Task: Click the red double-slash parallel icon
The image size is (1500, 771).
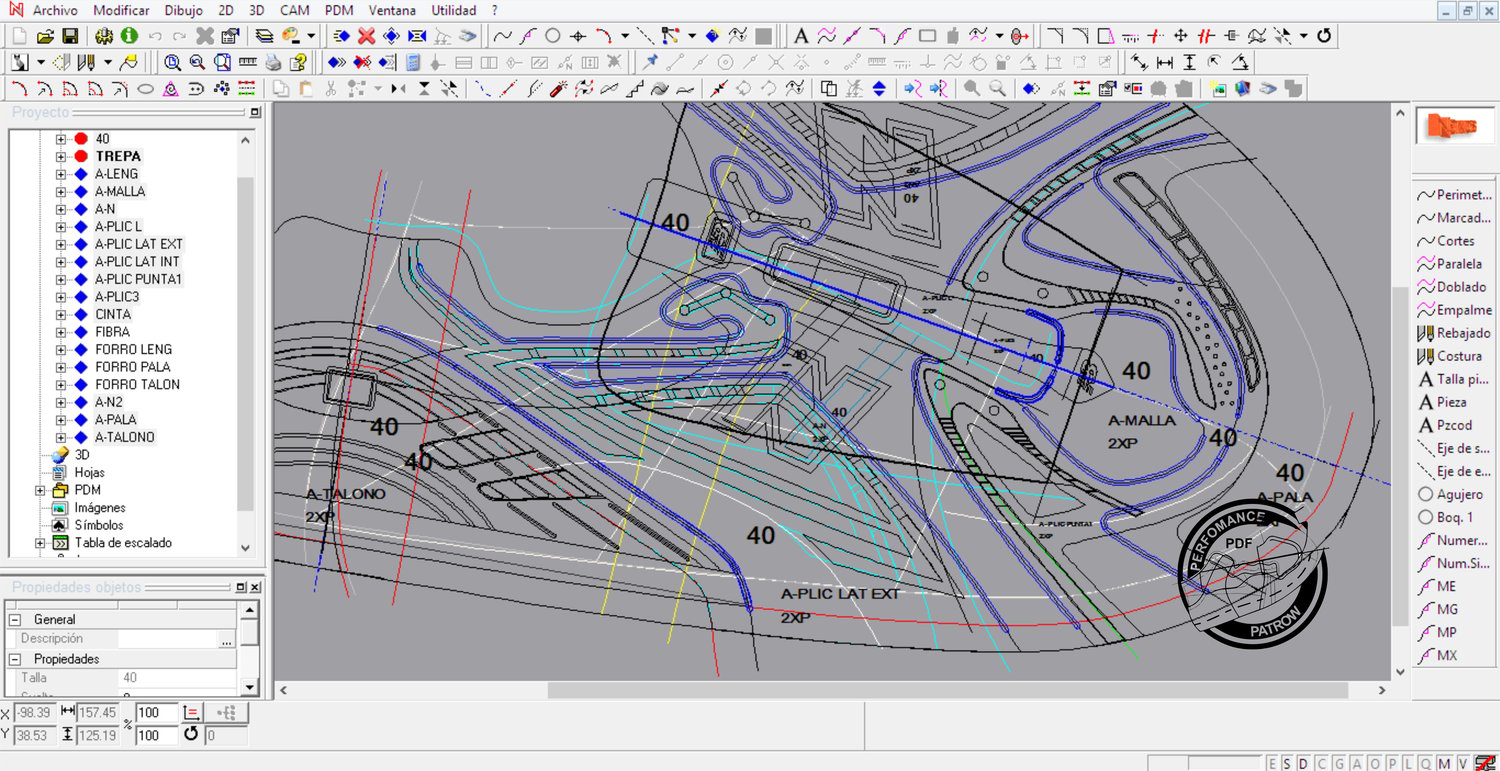Action: pyautogui.click(x=1205, y=36)
